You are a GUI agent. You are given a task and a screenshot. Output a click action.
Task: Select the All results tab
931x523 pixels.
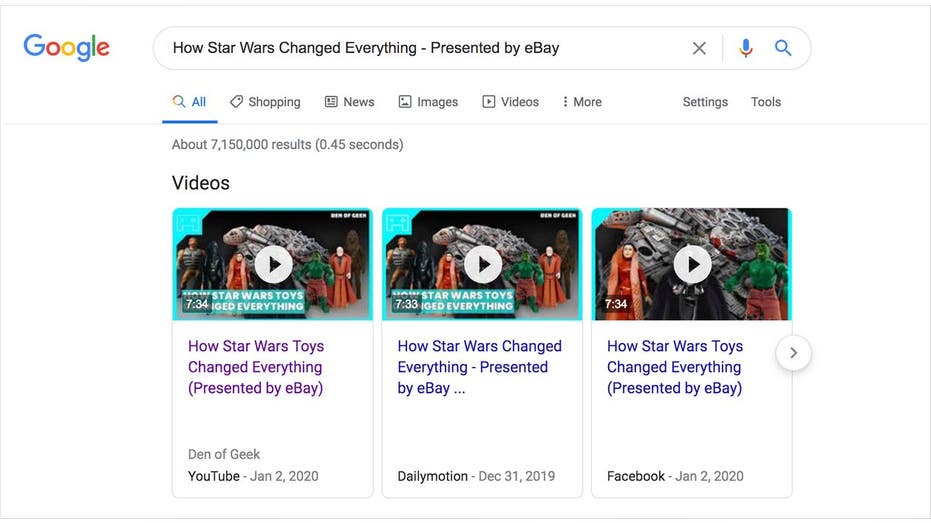click(189, 102)
